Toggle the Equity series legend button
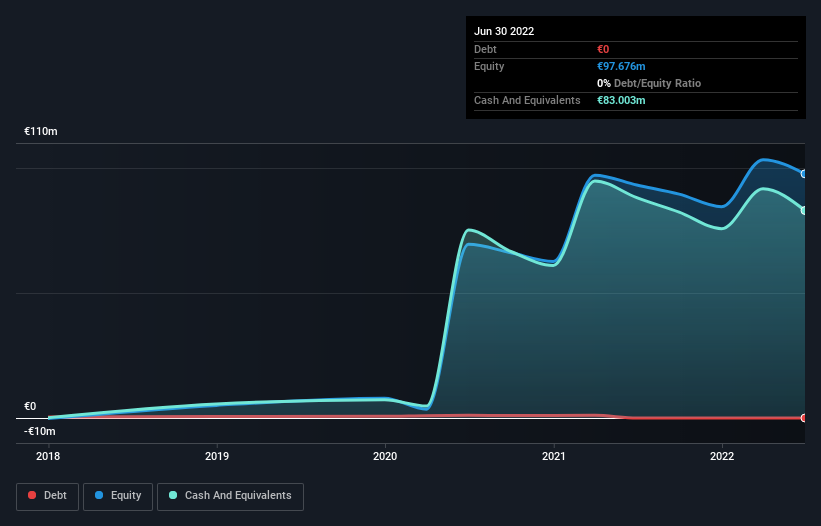 click(x=118, y=496)
